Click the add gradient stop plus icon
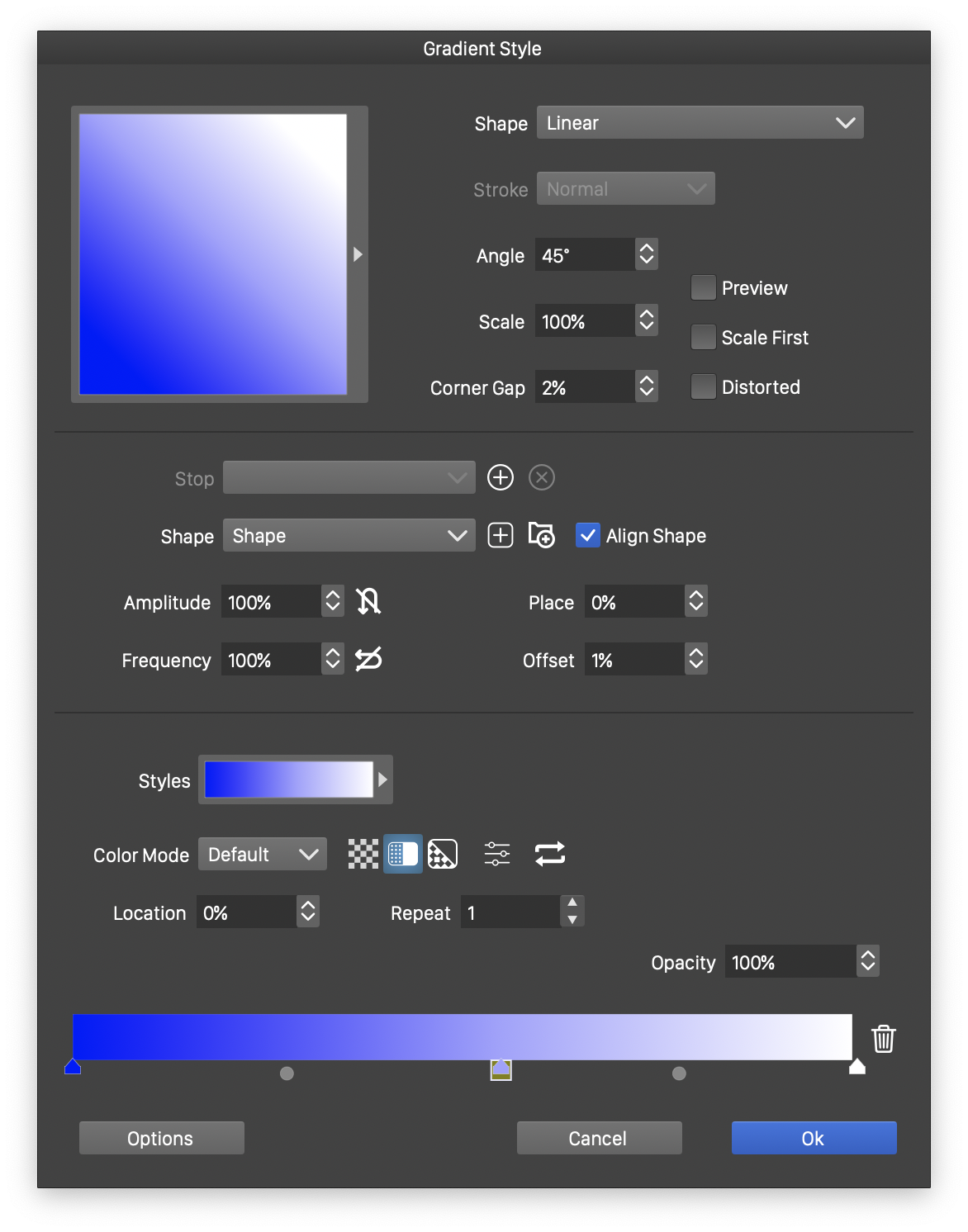This screenshot has height=1232, width=968. pos(501,477)
